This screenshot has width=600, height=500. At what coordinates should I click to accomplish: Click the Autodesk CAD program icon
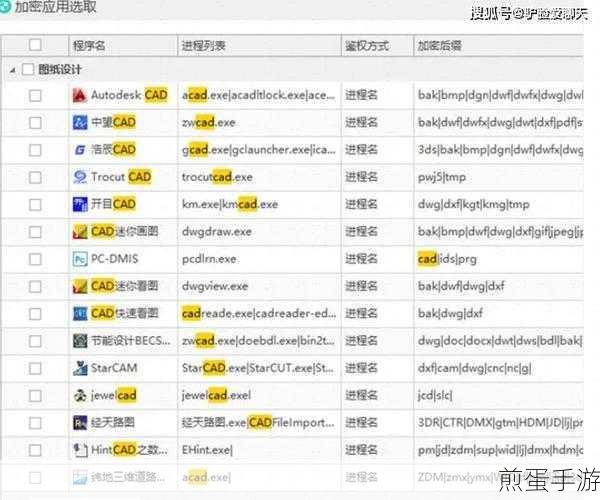[x=80, y=95]
